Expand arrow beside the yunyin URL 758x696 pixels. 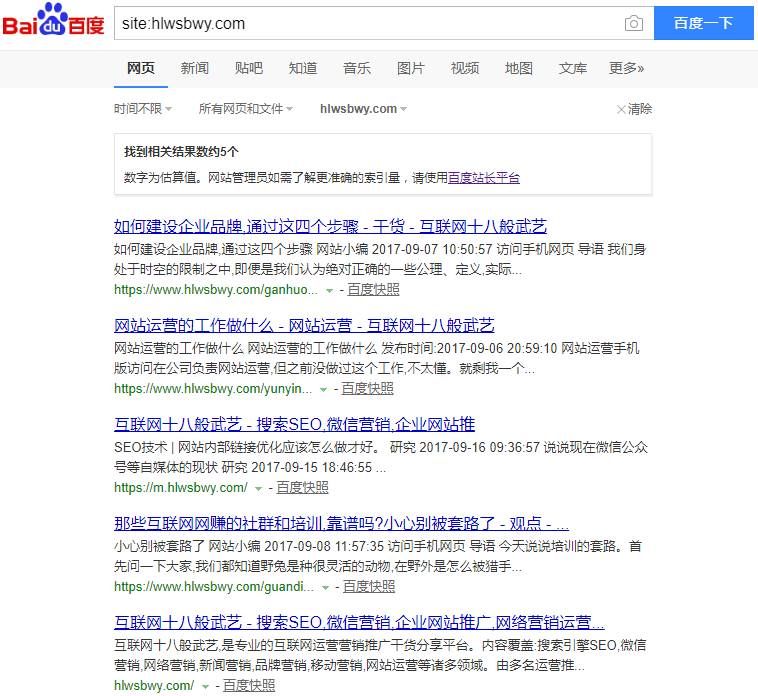(323, 390)
